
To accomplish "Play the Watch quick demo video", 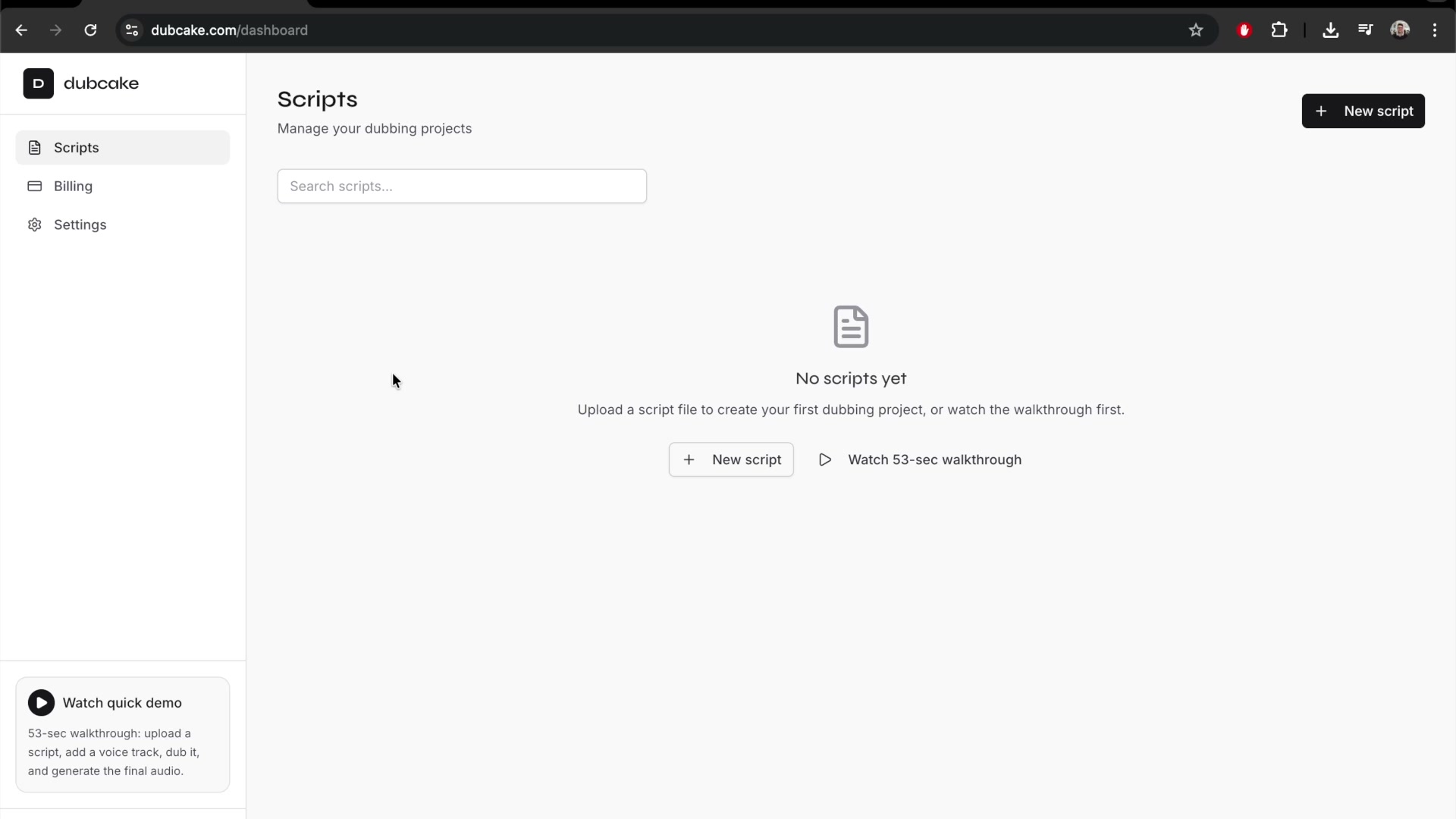I will (42, 703).
